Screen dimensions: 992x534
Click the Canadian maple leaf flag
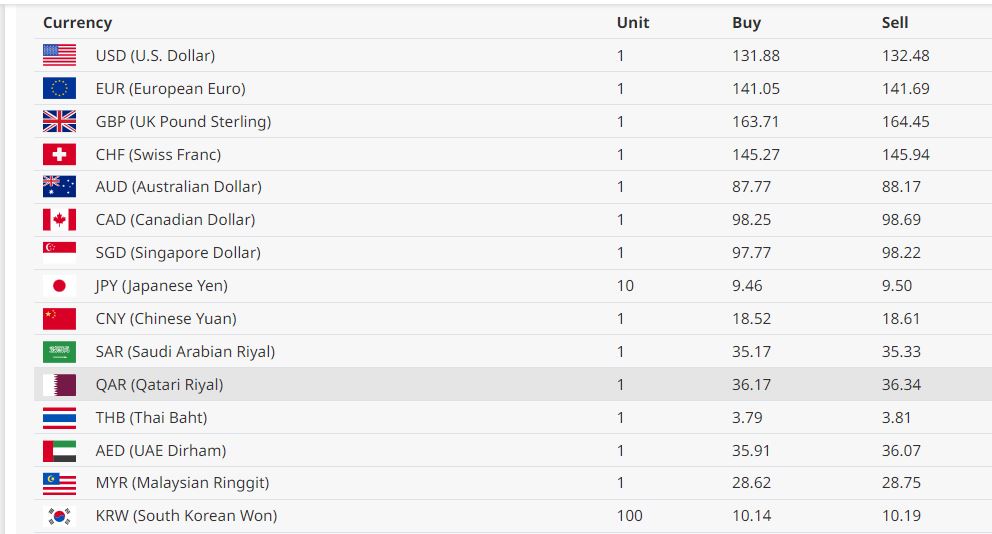[59, 220]
